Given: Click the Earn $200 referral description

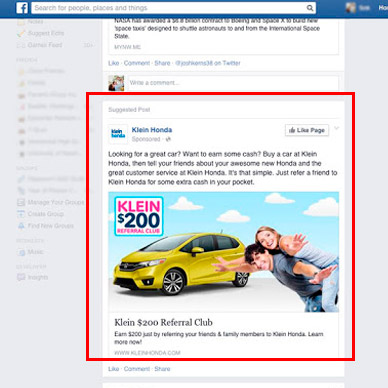Looking at the screenshot, I should point(219,338).
